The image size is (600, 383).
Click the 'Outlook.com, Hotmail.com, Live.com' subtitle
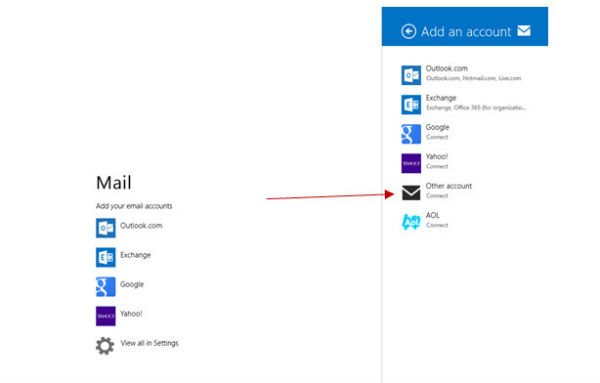[x=474, y=78]
